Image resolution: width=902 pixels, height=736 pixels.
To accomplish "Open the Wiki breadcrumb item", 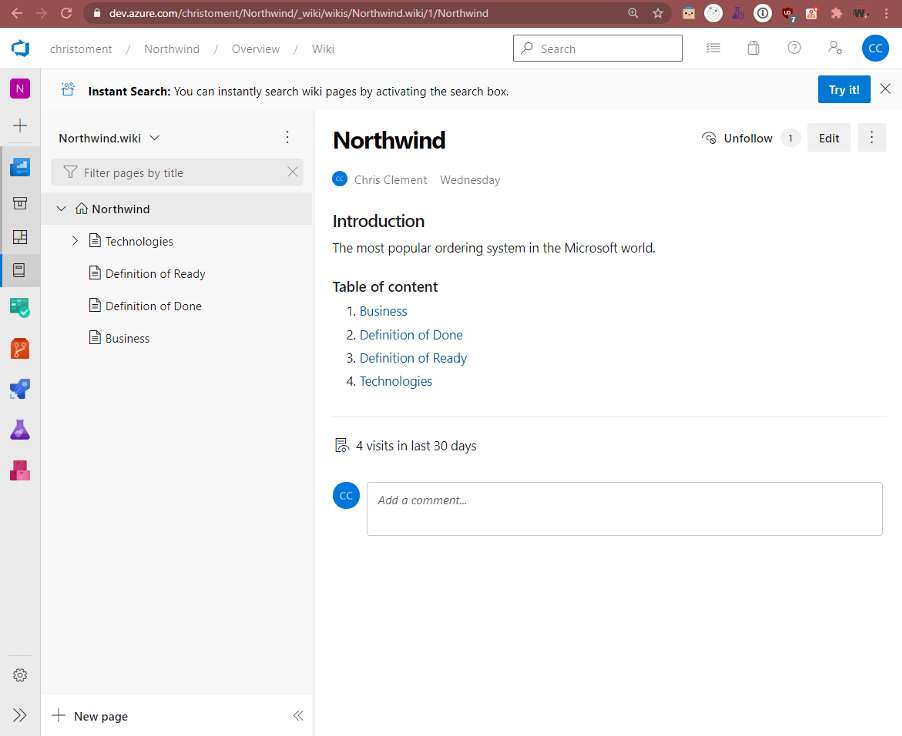I will point(323,49).
